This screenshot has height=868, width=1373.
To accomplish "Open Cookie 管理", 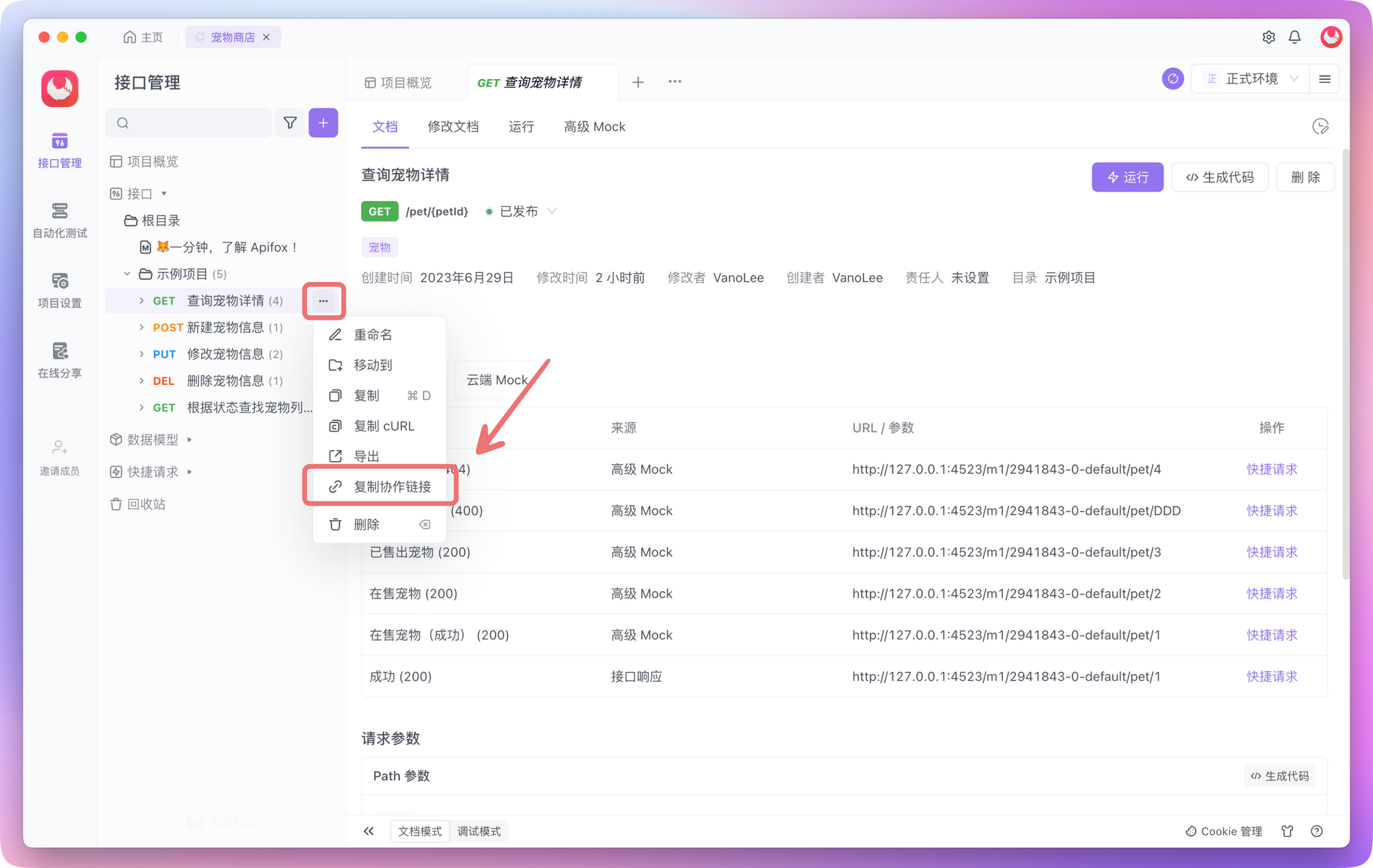I will 1223,831.
